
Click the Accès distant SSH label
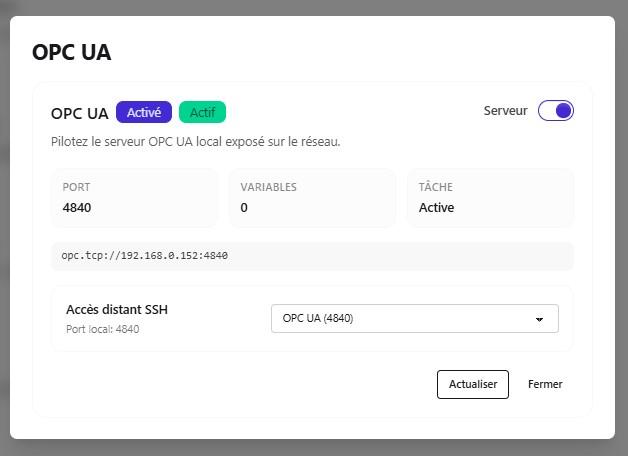[117, 309]
